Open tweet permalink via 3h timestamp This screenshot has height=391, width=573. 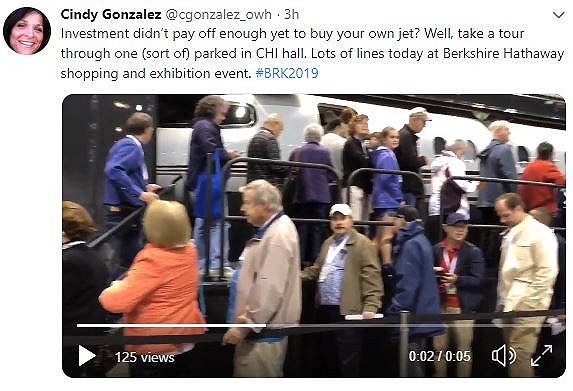pos(292,15)
